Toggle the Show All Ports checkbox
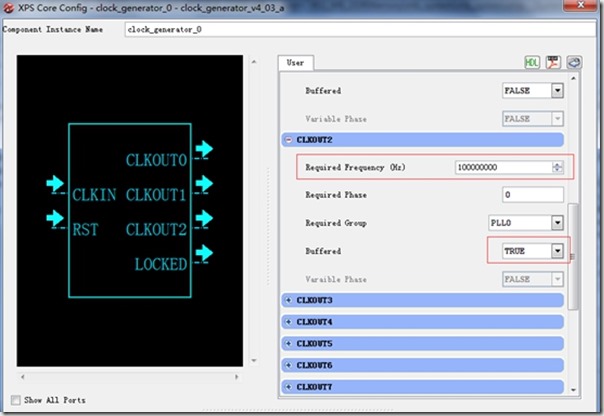This screenshot has width=604, height=416. (x=15, y=400)
